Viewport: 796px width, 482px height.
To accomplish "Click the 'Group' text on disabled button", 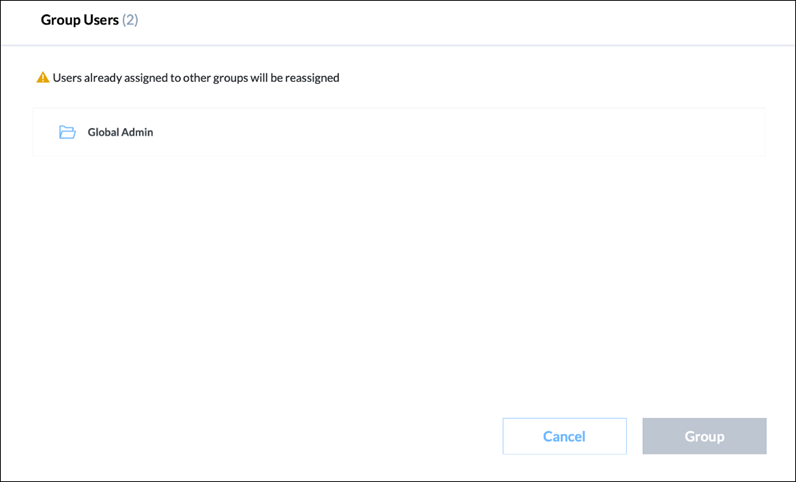I will pyautogui.click(x=704, y=436).
